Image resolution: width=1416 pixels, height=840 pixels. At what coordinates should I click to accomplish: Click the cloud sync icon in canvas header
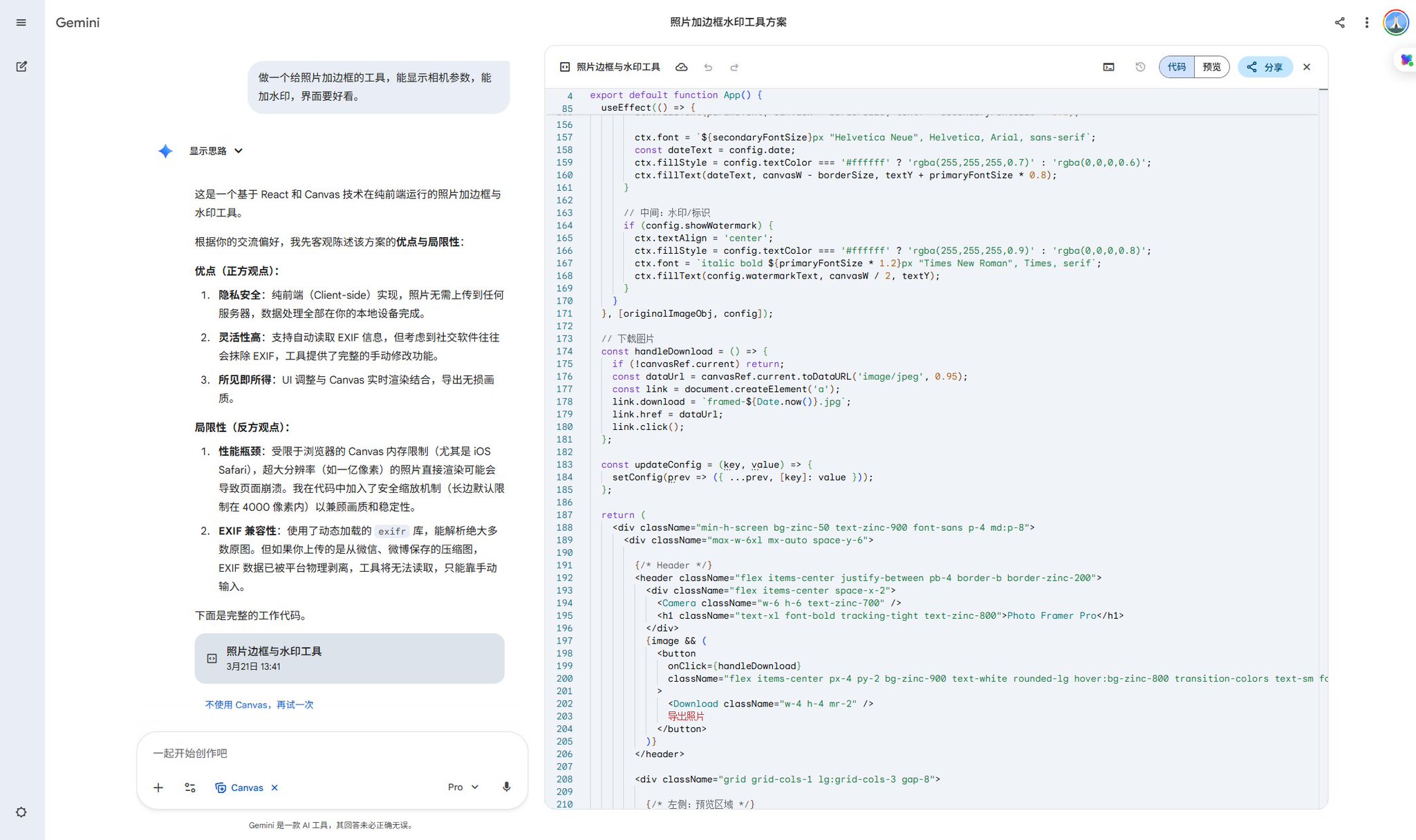click(681, 67)
